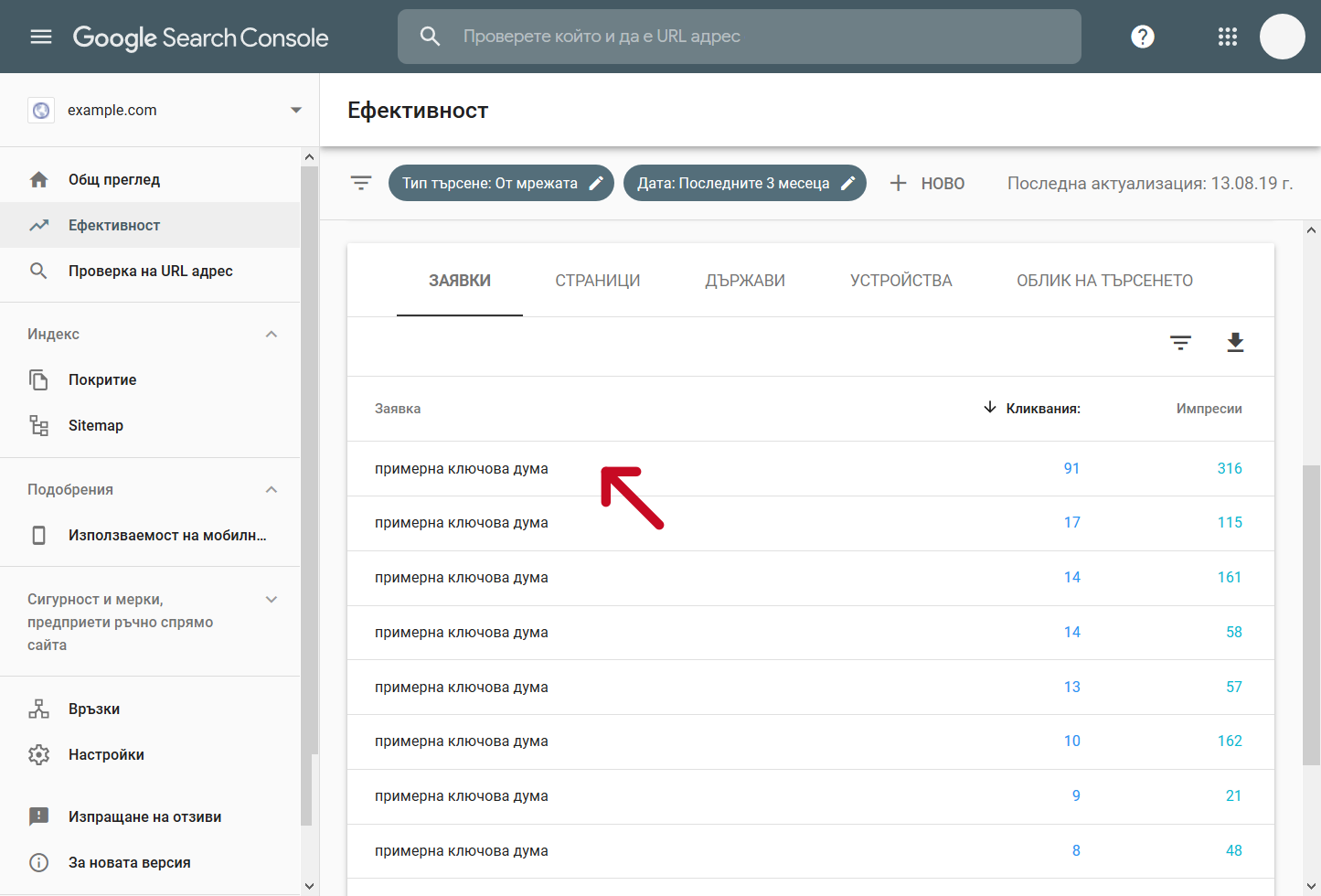Select the query row with 91 clicks

(x=811, y=469)
